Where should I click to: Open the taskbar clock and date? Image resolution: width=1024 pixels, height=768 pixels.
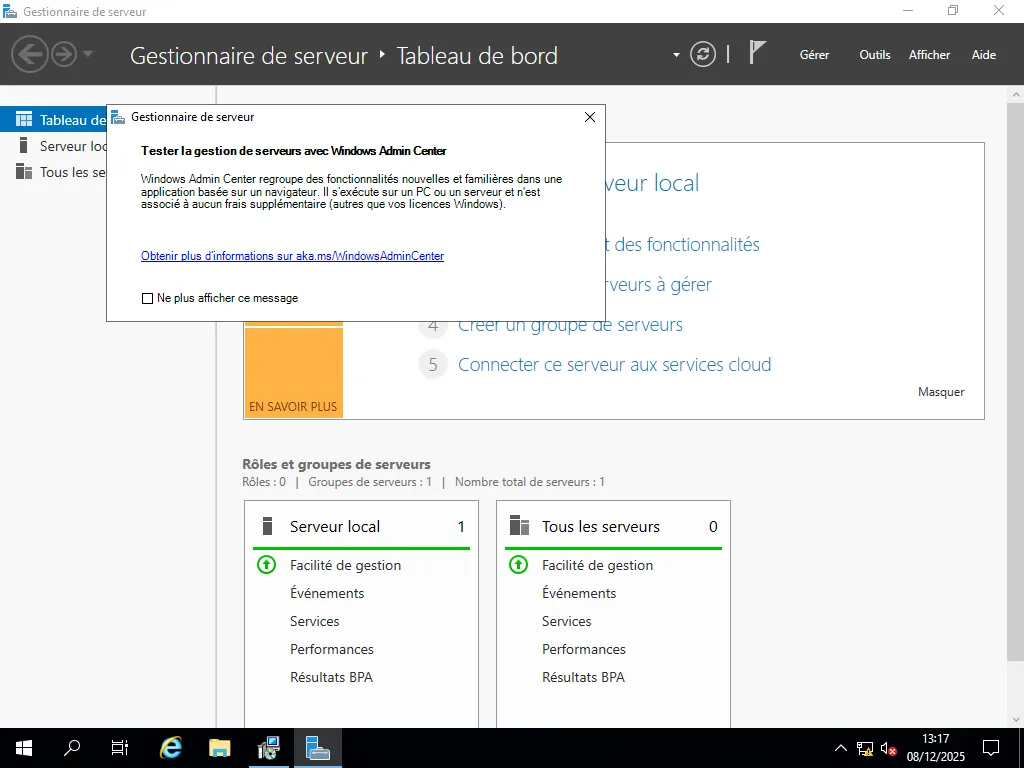click(x=935, y=748)
